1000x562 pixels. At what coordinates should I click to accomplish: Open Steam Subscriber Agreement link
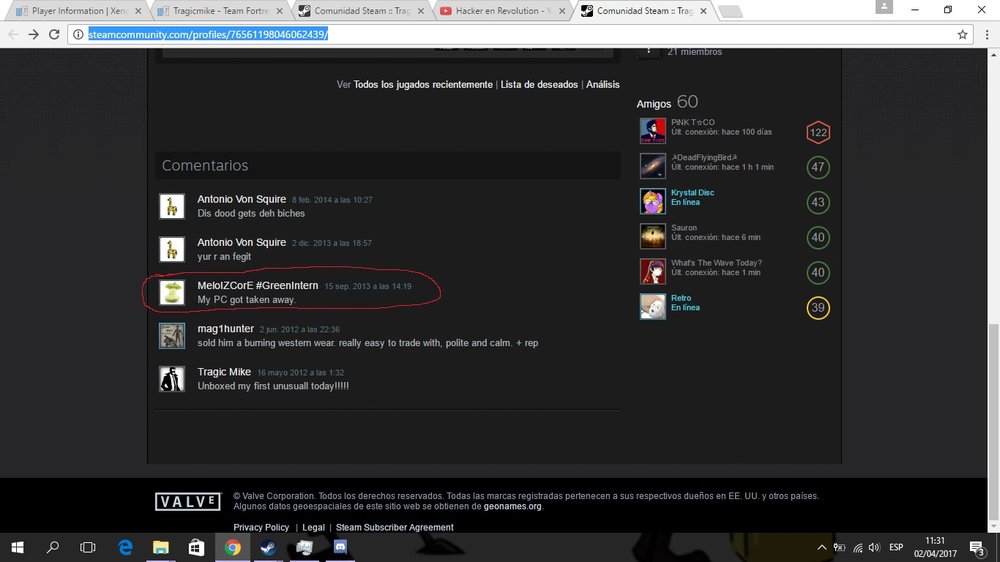tap(395, 528)
